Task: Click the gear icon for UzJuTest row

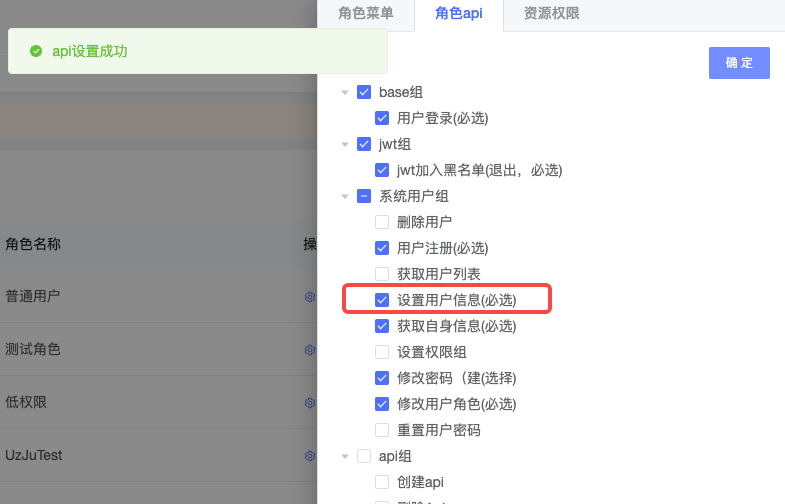Action: click(x=310, y=456)
